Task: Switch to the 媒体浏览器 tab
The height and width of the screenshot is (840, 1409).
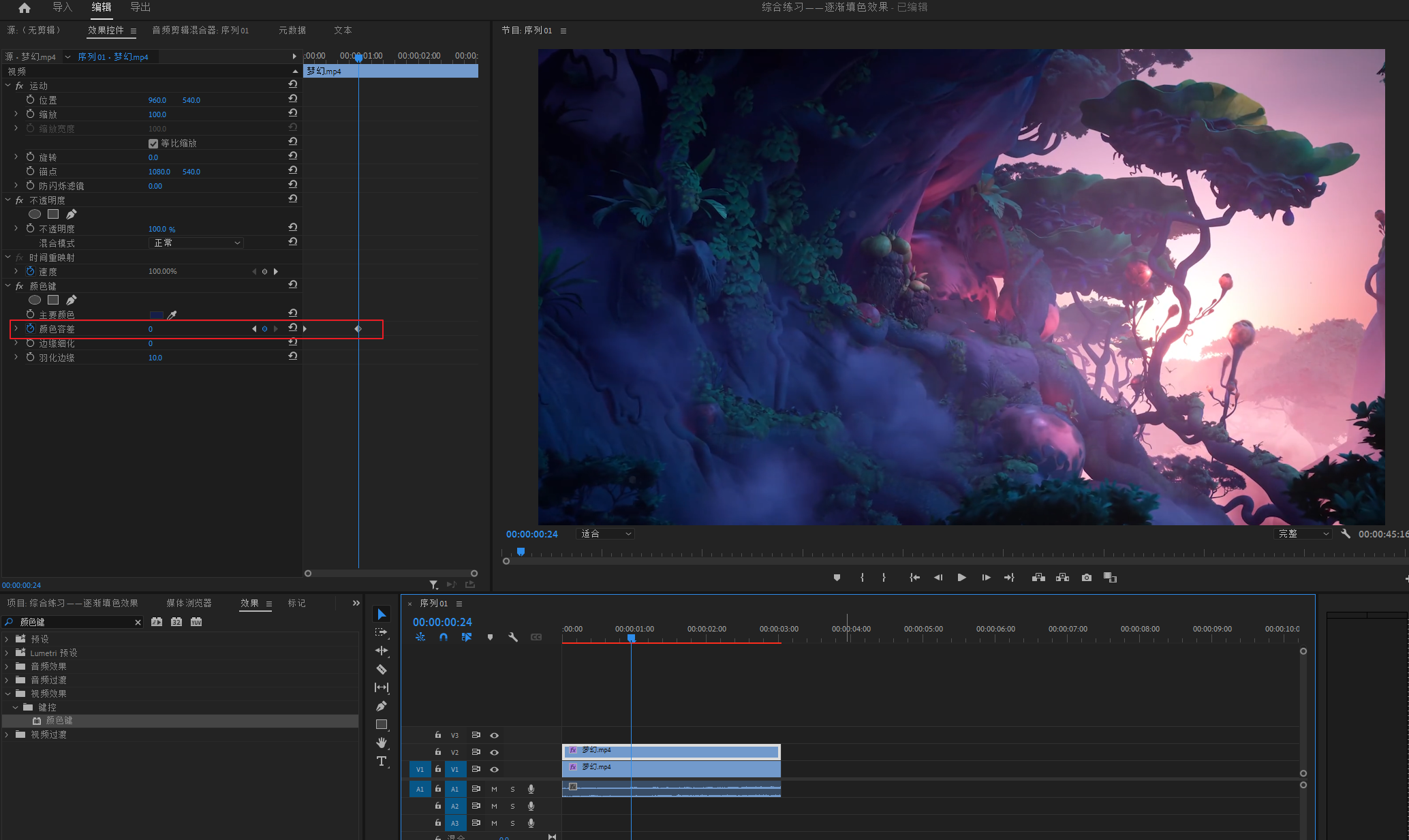Action: 189,603
